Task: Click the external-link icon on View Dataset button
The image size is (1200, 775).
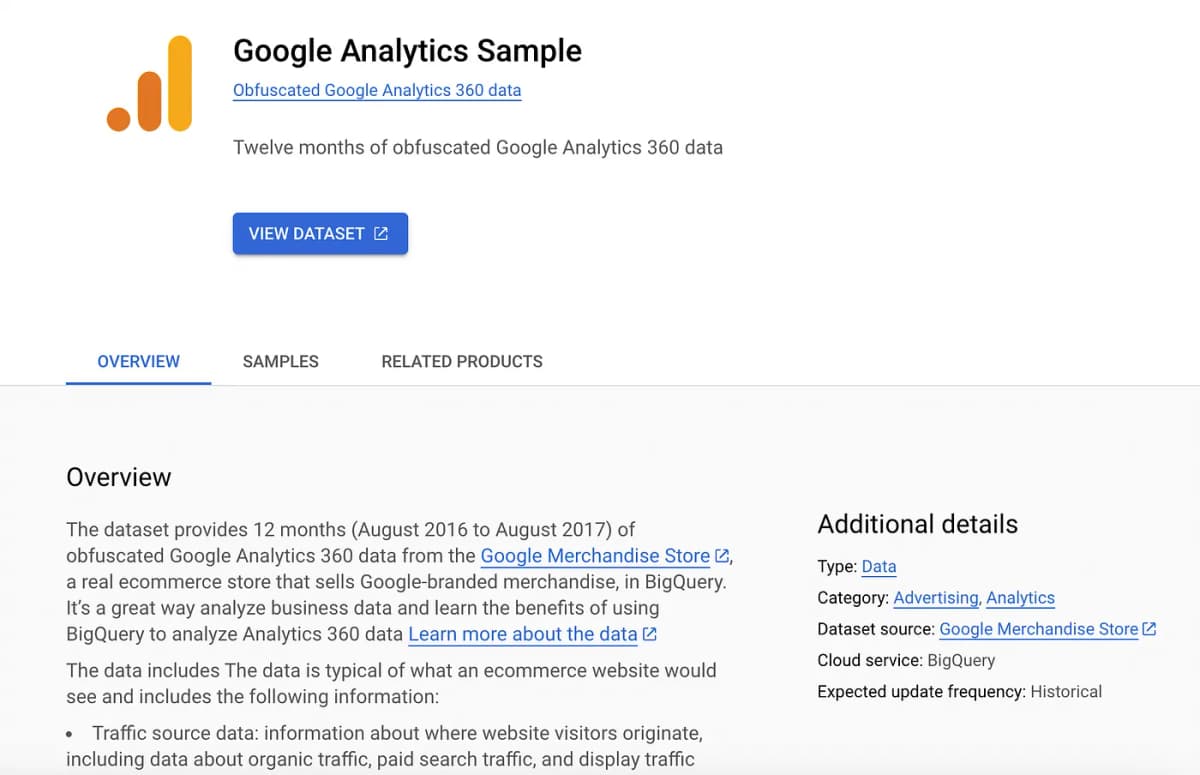Action: coord(381,233)
